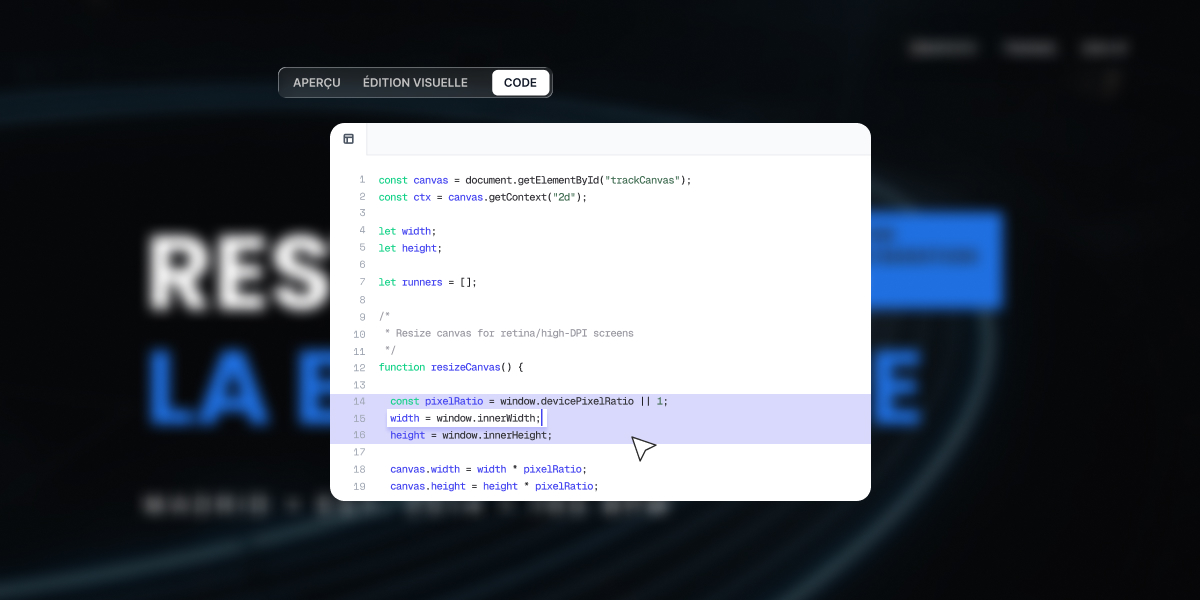The image size is (1200, 600).
Task: Switch to the APERÇU tab
Action: [x=316, y=83]
